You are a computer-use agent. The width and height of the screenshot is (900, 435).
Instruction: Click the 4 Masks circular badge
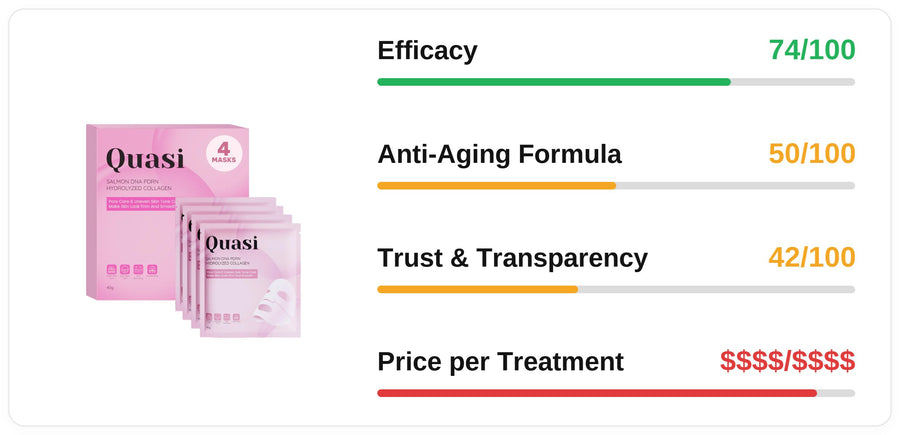224,153
